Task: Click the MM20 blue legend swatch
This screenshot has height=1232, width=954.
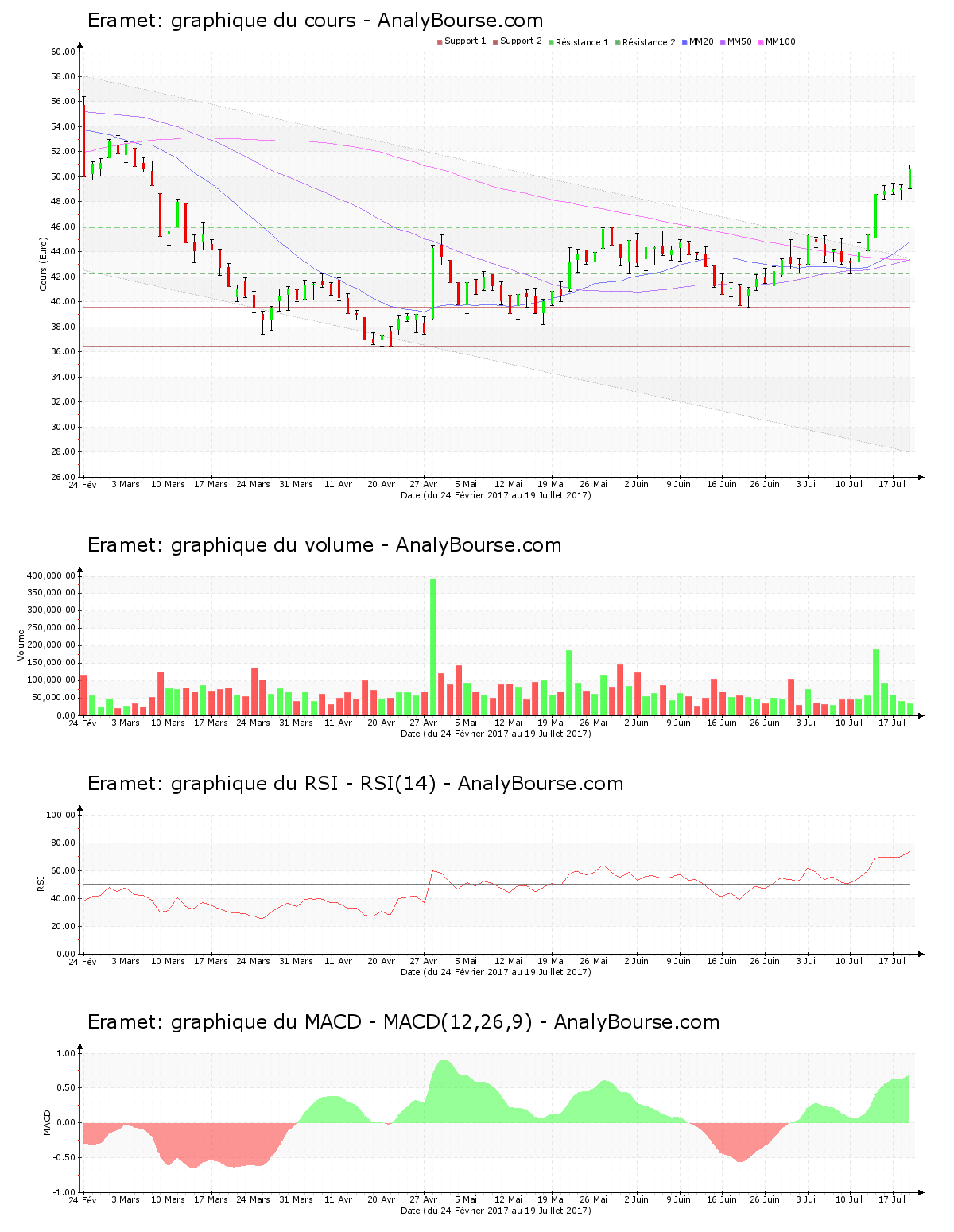Action: [684, 42]
